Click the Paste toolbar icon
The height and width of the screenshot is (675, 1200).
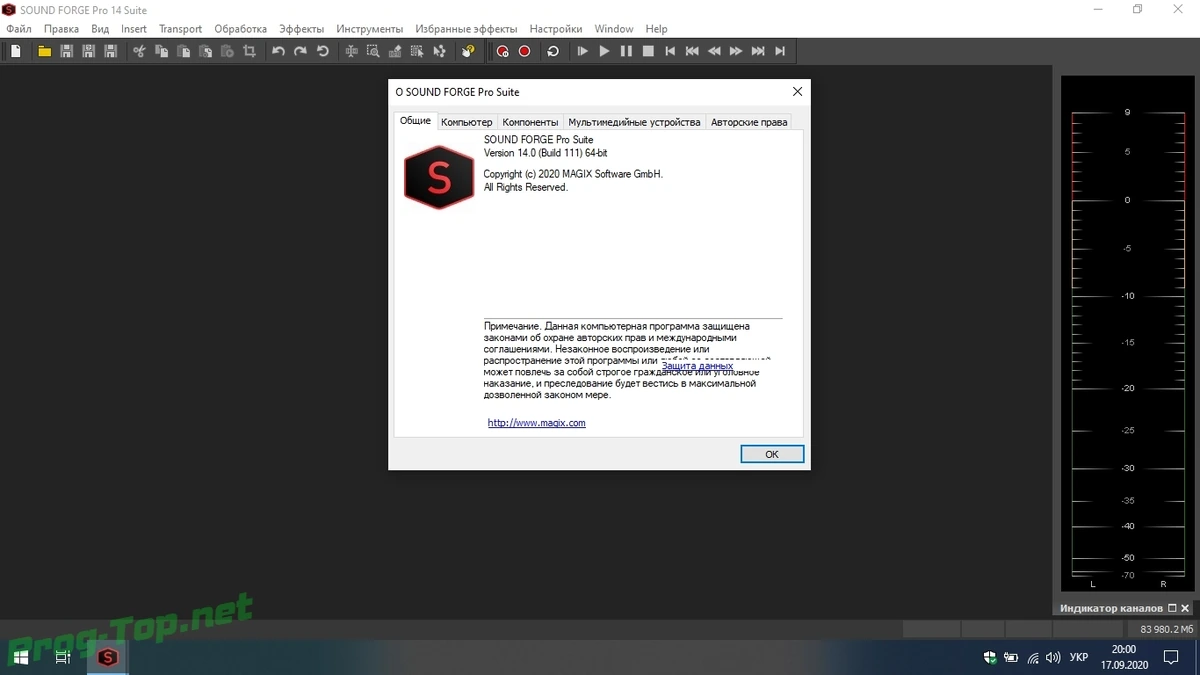tap(183, 51)
